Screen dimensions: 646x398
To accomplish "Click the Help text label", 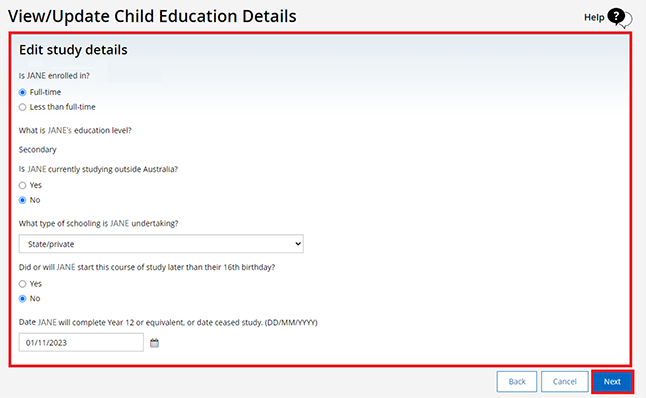I will pyautogui.click(x=594, y=17).
